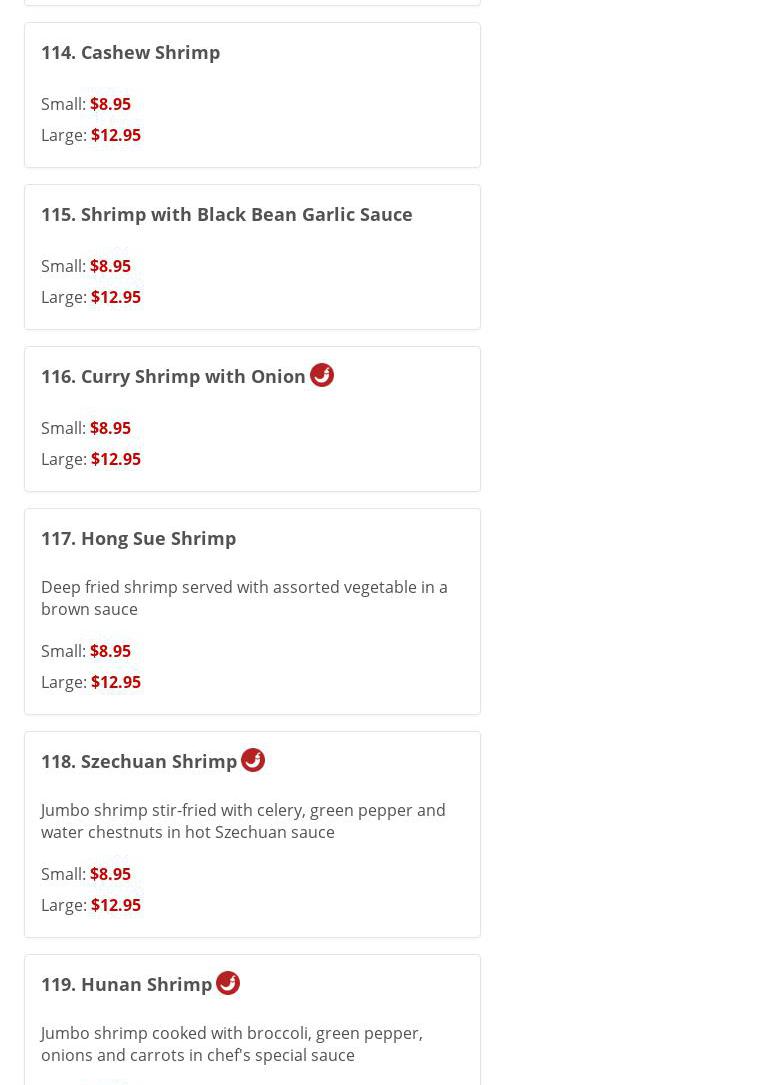Pick the Large $12.95 price for Cashew Shrimp
Viewport: 770px width, 1085px height.
click(115, 135)
